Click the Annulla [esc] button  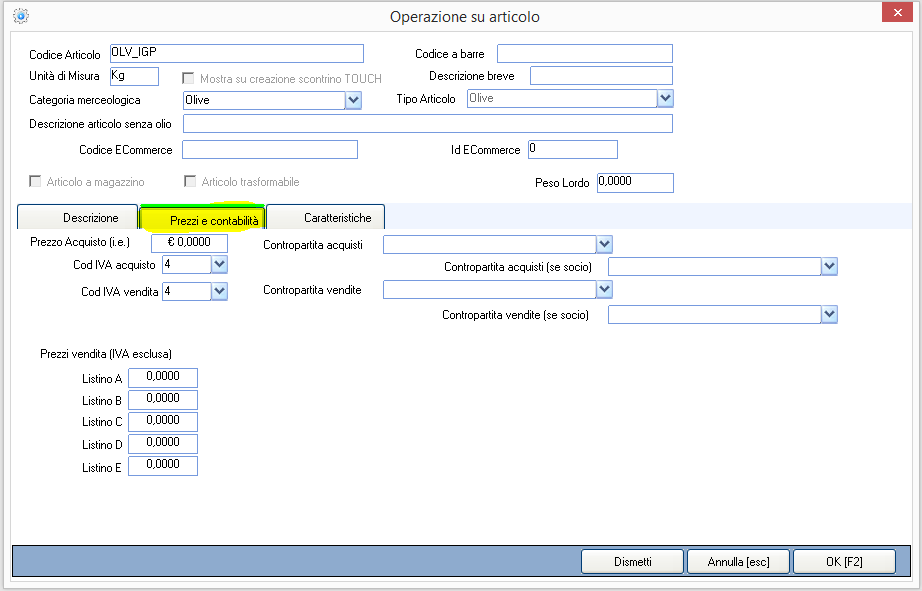738,562
